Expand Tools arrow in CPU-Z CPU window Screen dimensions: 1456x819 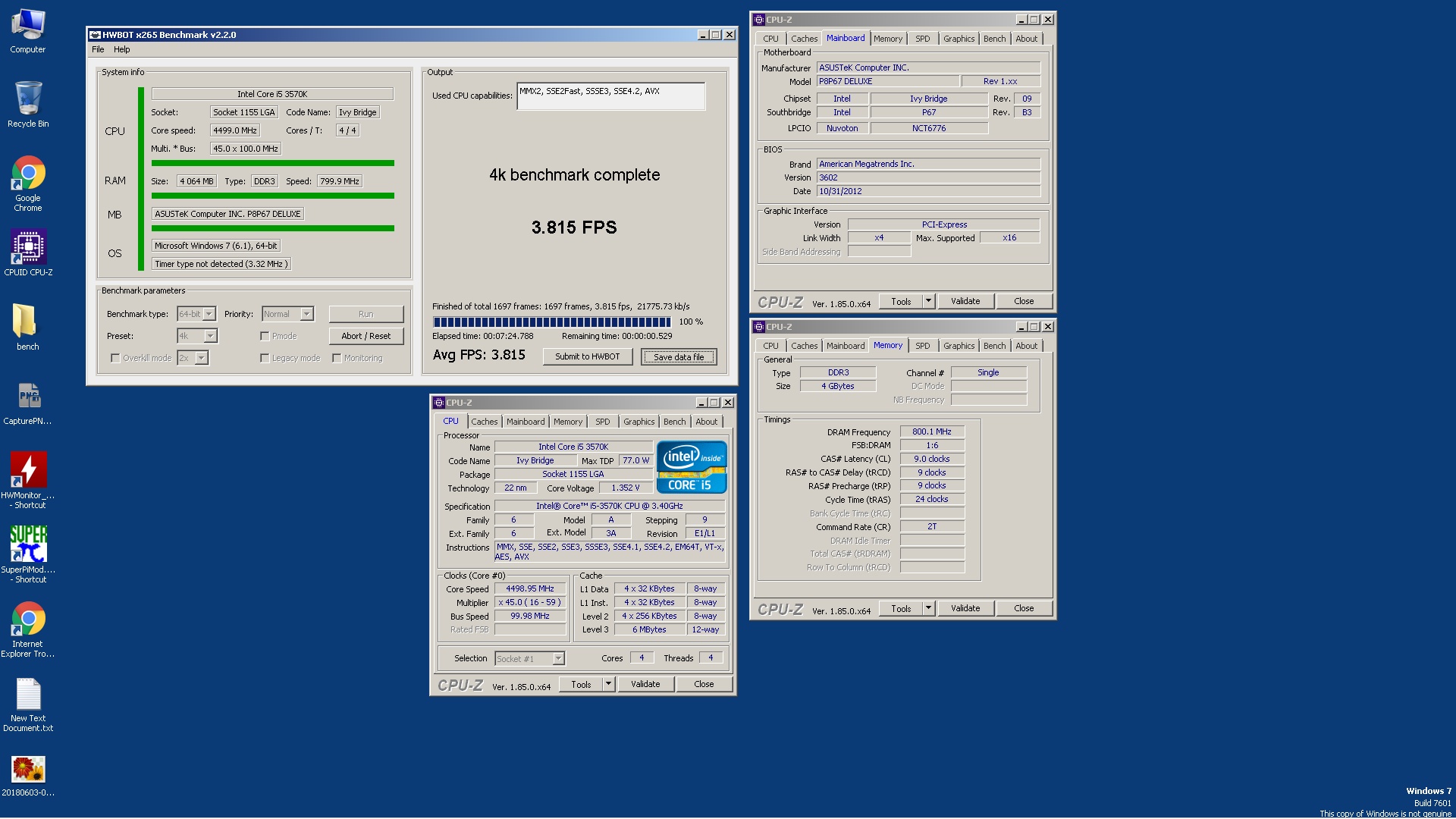point(608,684)
